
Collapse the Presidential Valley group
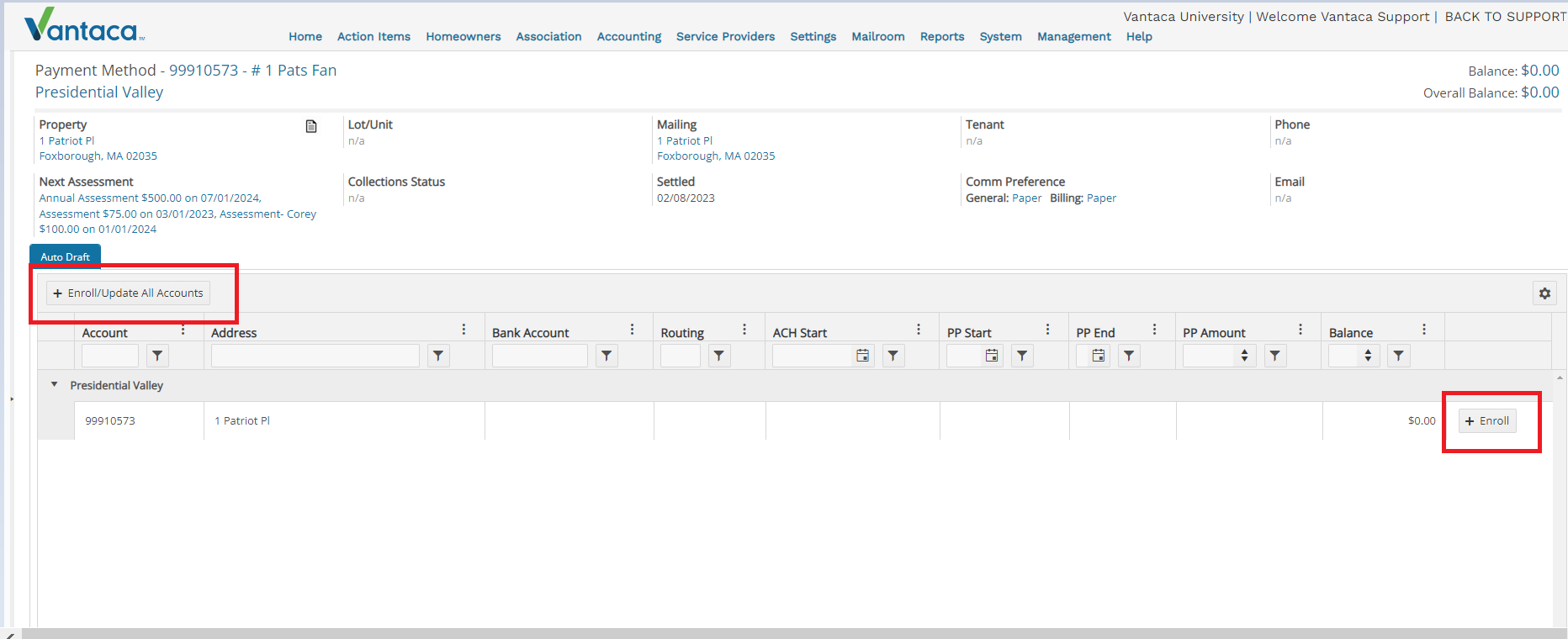click(55, 385)
